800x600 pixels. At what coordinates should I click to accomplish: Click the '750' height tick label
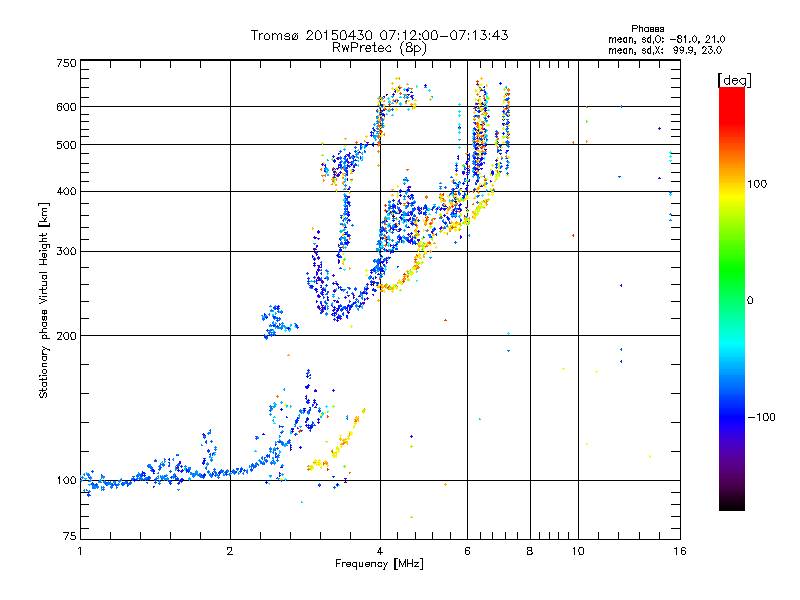point(66,63)
